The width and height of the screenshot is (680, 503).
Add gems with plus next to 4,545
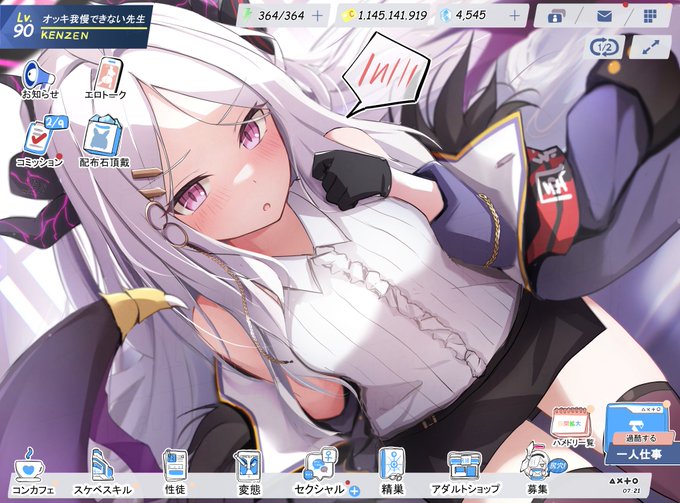[x=514, y=16]
